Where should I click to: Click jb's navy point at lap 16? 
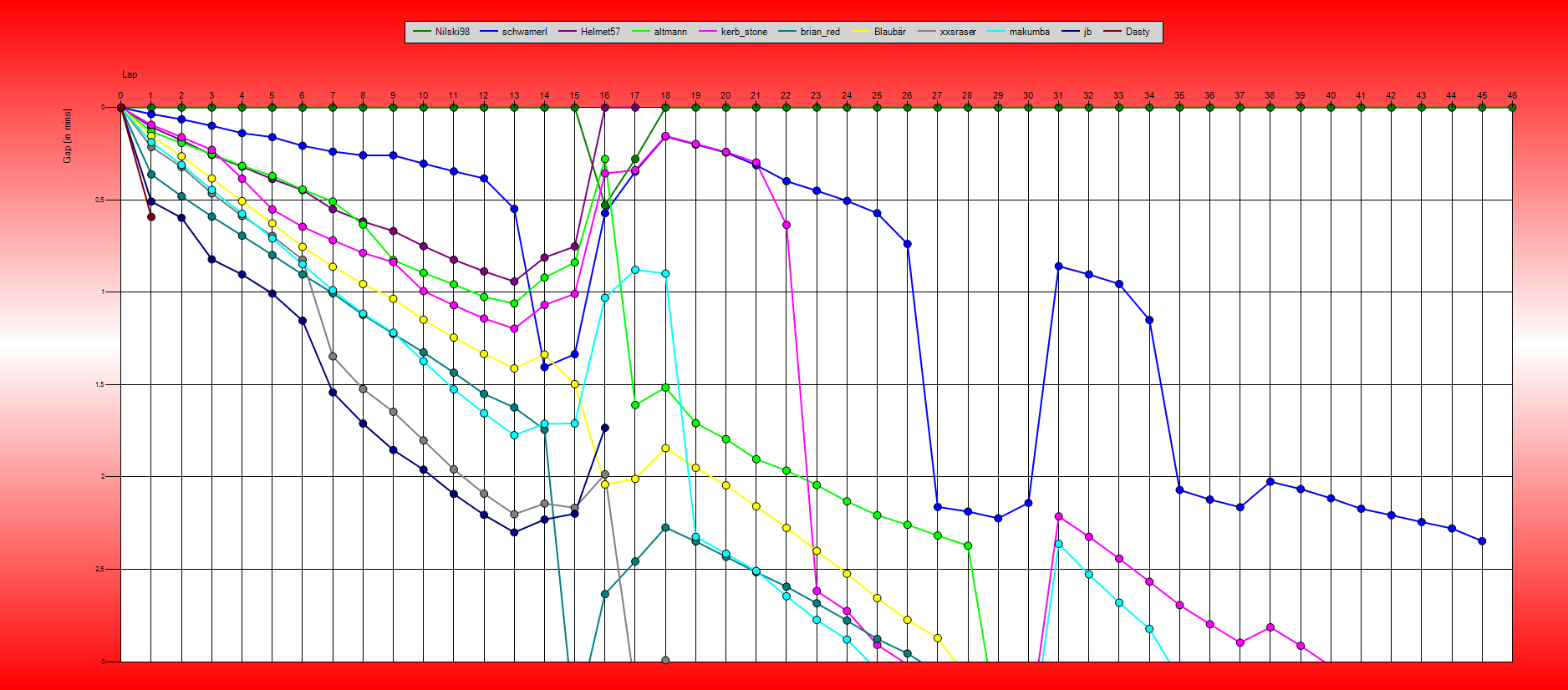click(x=605, y=428)
